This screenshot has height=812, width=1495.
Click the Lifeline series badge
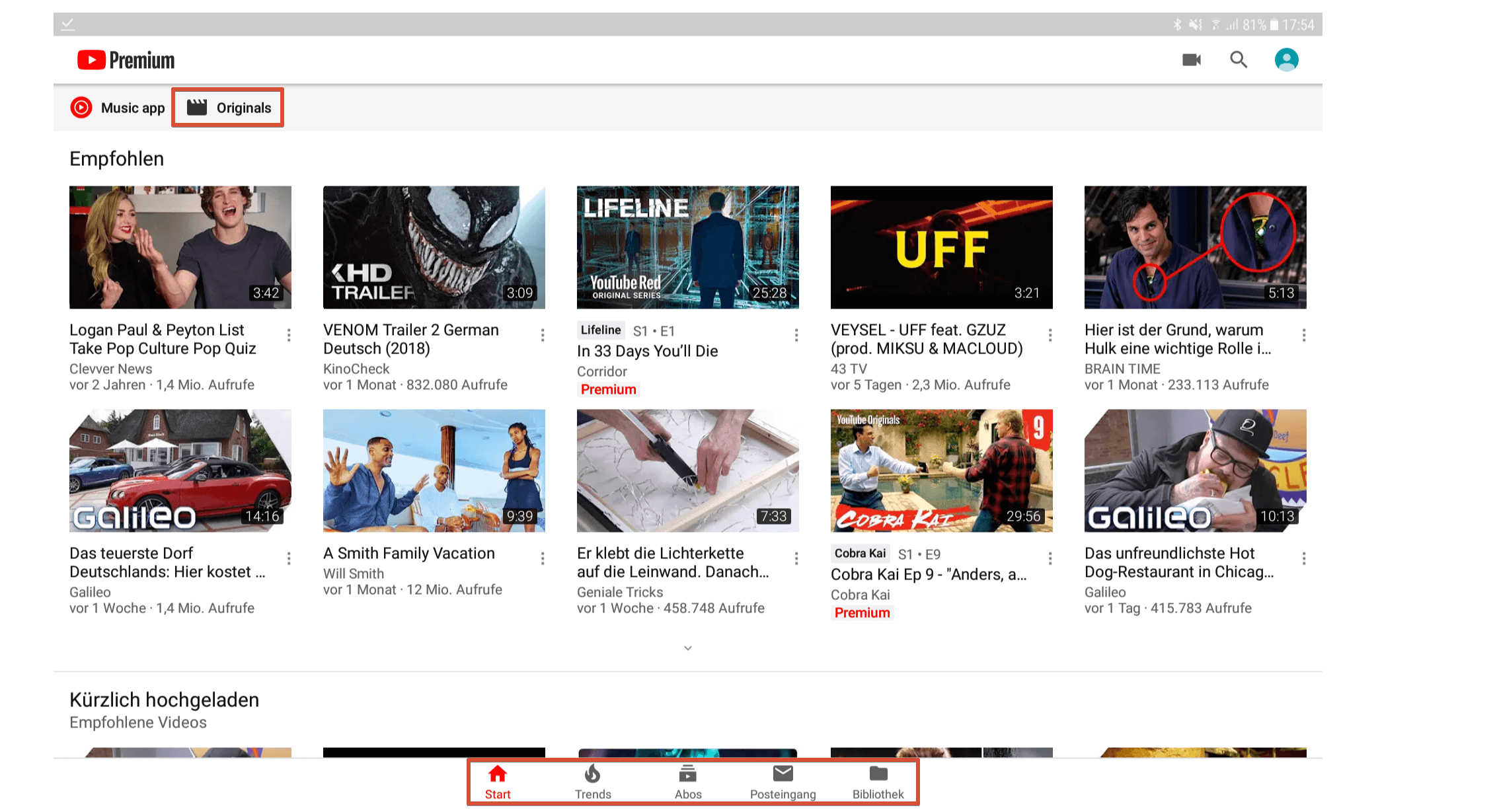point(601,330)
